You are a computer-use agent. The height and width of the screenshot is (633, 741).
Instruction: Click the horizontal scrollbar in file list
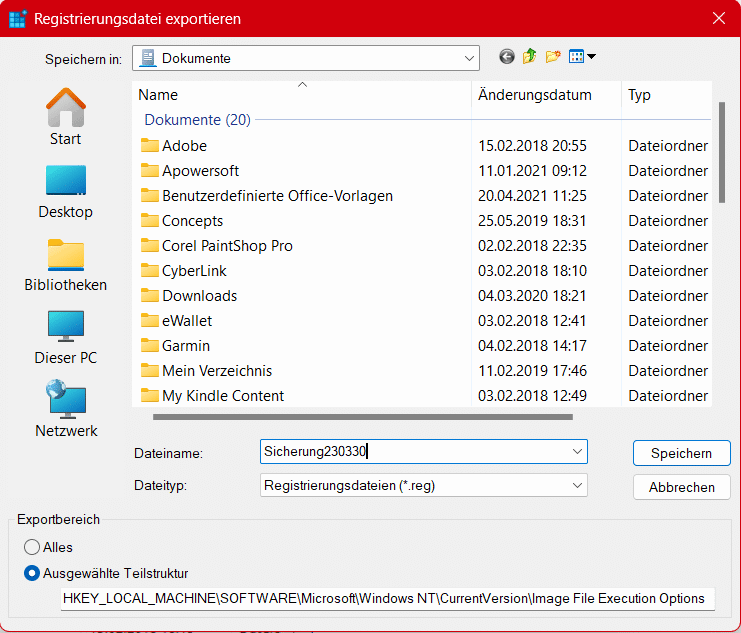tap(362, 416)
